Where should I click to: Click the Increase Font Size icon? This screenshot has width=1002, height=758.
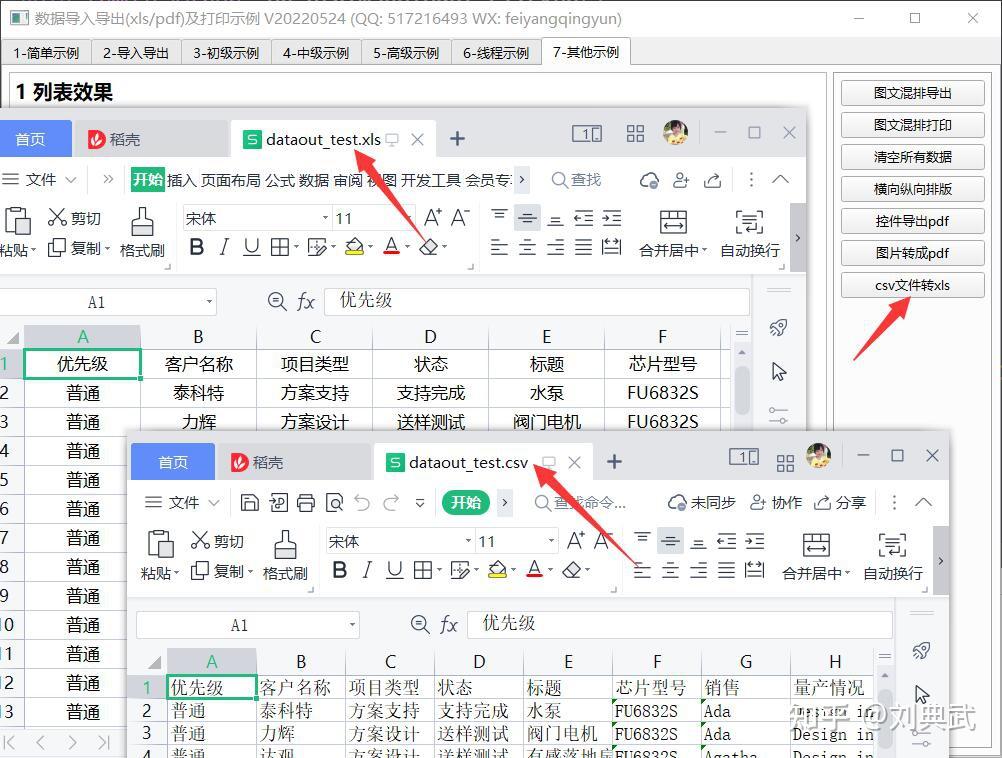(431, 215)
